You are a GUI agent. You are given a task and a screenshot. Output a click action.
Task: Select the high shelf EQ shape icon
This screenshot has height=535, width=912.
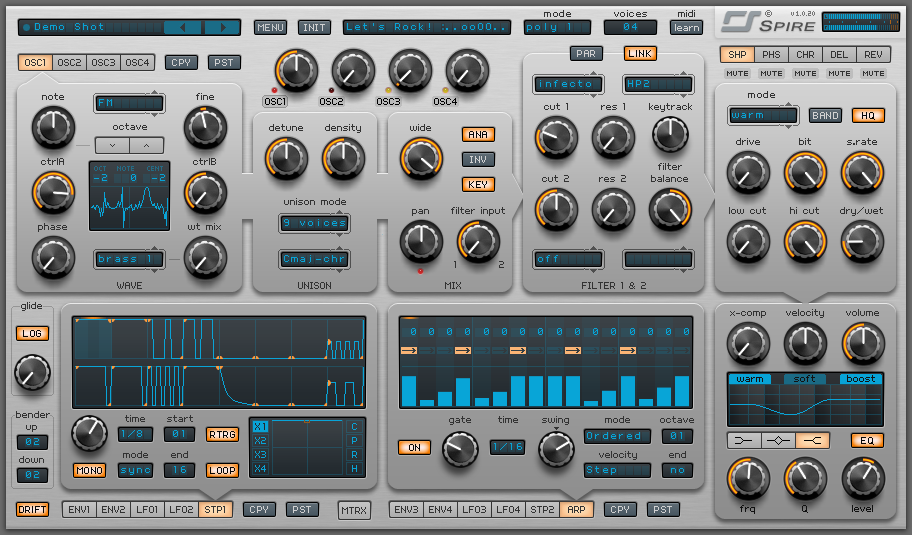pos(816,440)
